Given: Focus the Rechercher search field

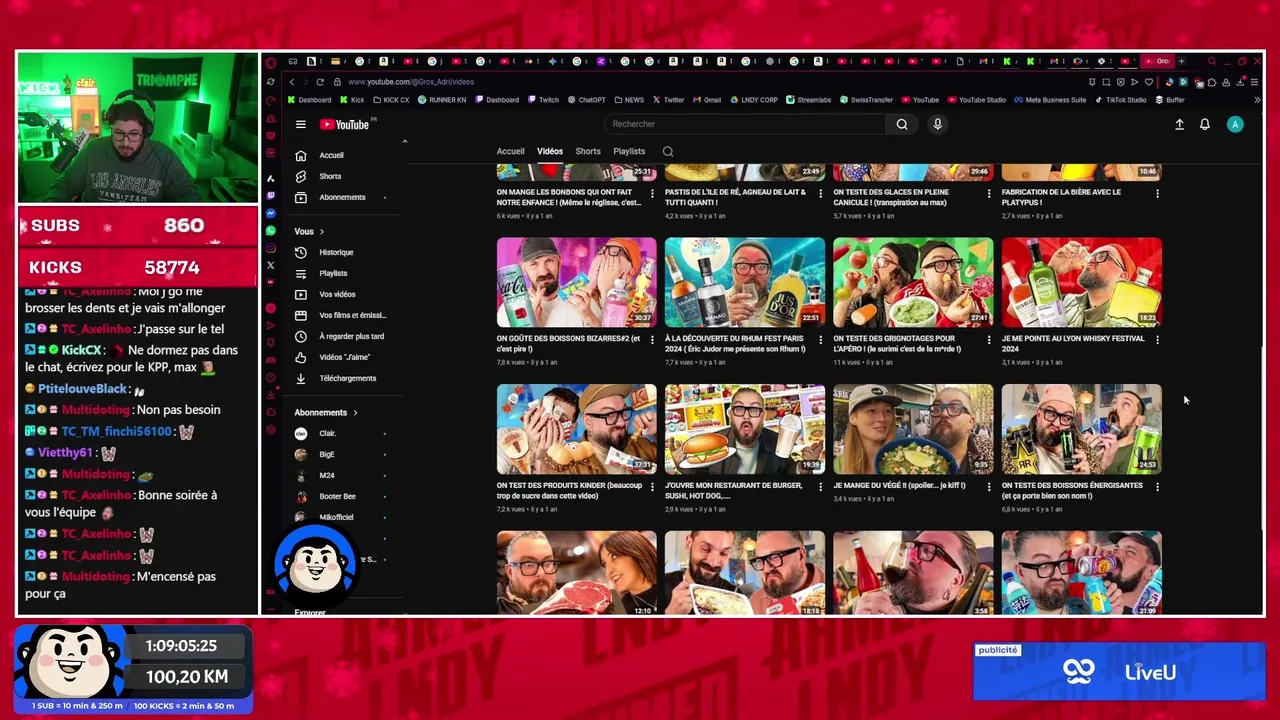Looking at the screenshot, I should 745,124.
